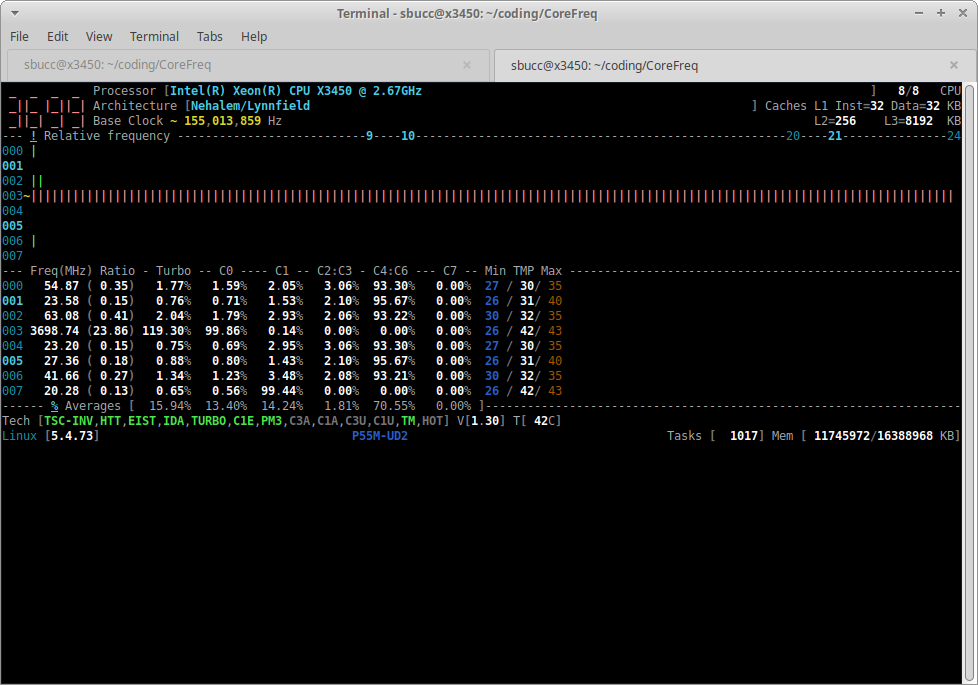Screen dimensions: 978x685
Task: Maximize the terminal window with plus icon
Action: 941,13
